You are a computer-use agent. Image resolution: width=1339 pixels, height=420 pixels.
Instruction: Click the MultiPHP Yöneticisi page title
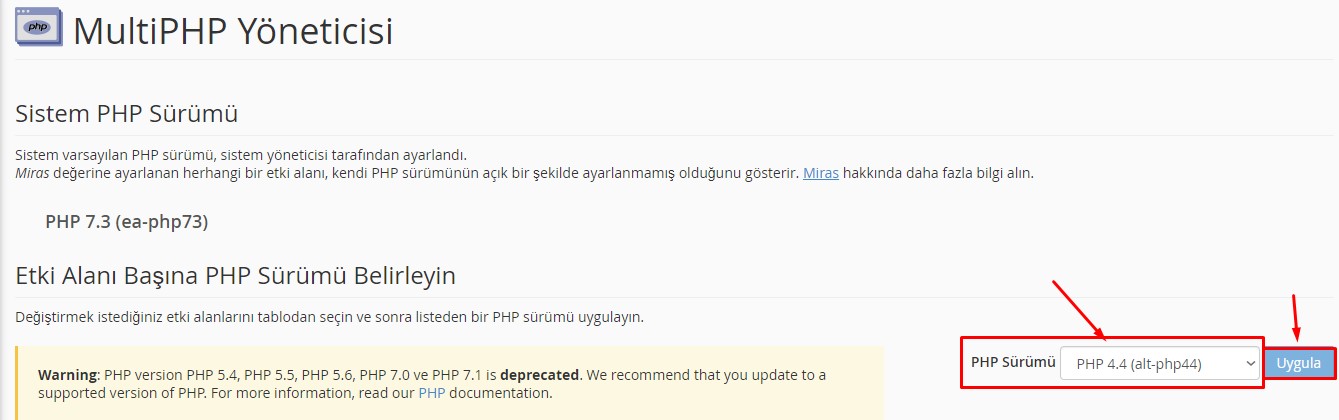pos(233,31)
